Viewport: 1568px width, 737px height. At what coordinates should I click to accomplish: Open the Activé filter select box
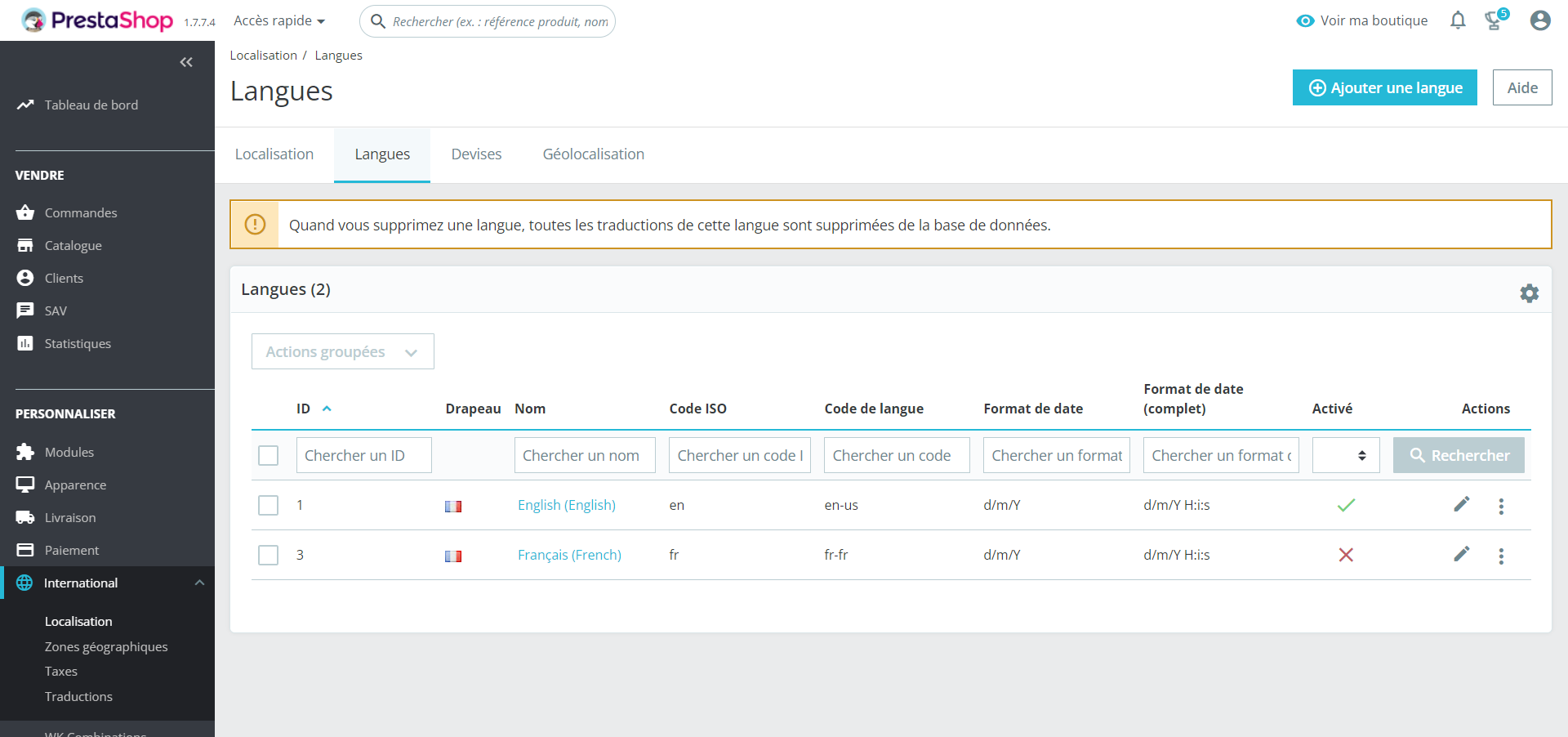[1345, 455]
